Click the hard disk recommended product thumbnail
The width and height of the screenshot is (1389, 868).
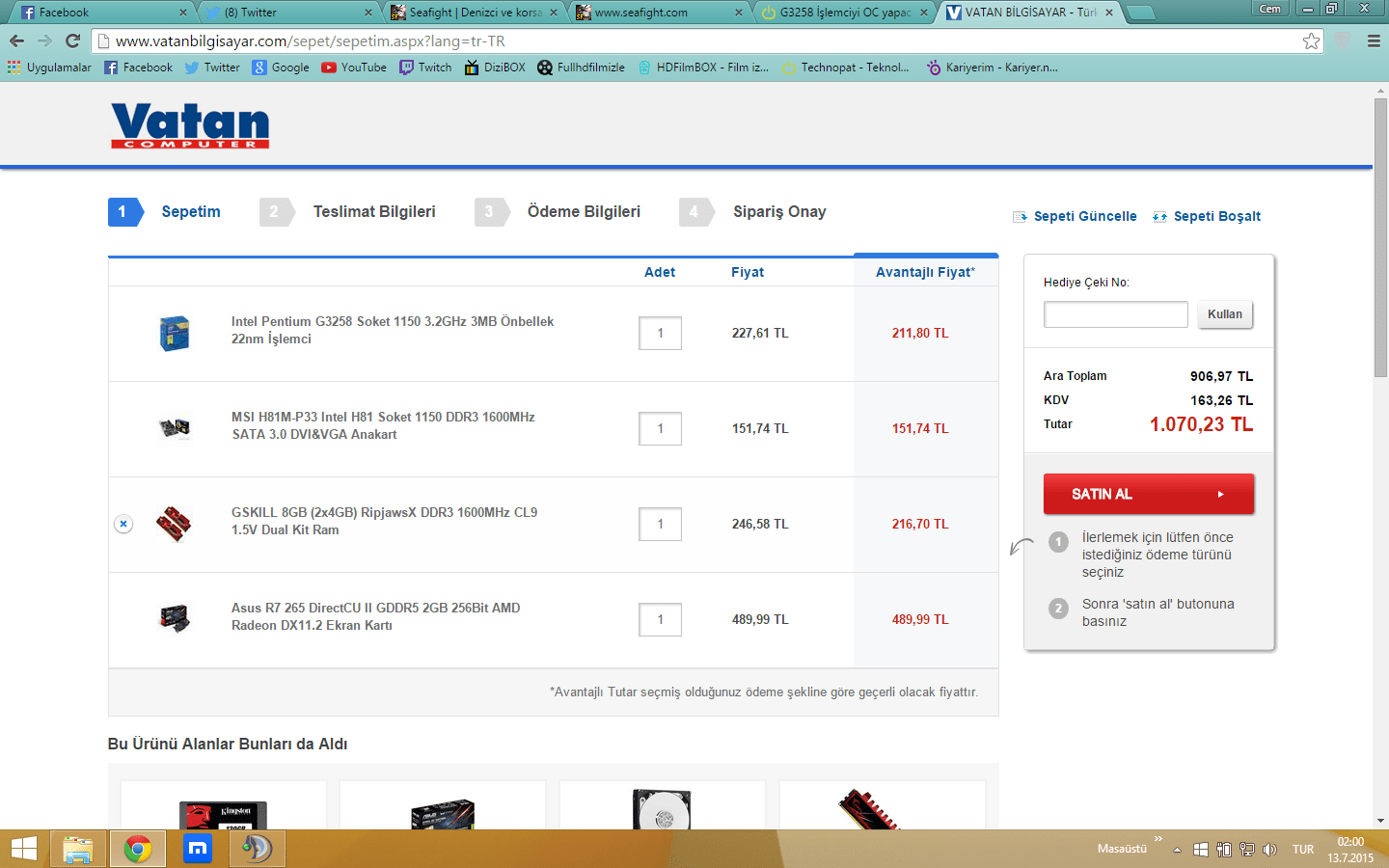(663, 809)
